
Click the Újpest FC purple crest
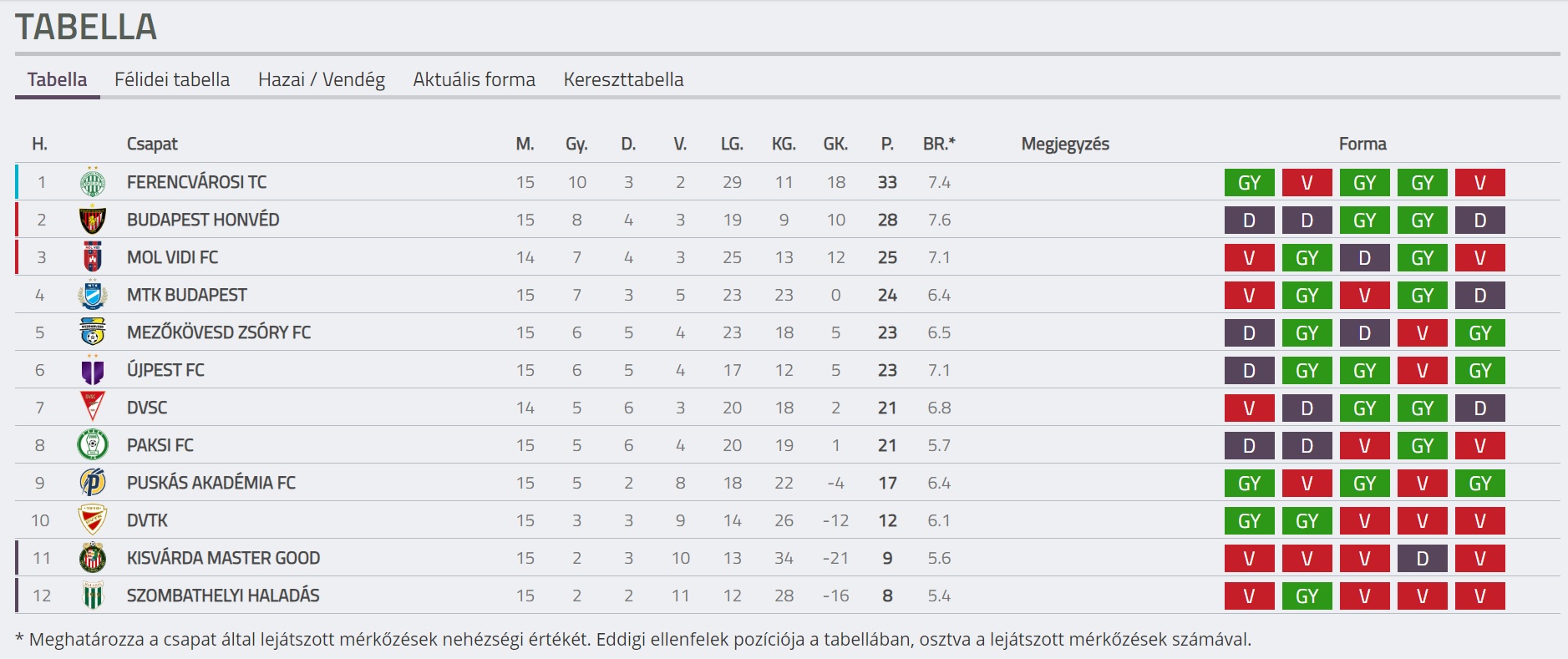(93, 370)
